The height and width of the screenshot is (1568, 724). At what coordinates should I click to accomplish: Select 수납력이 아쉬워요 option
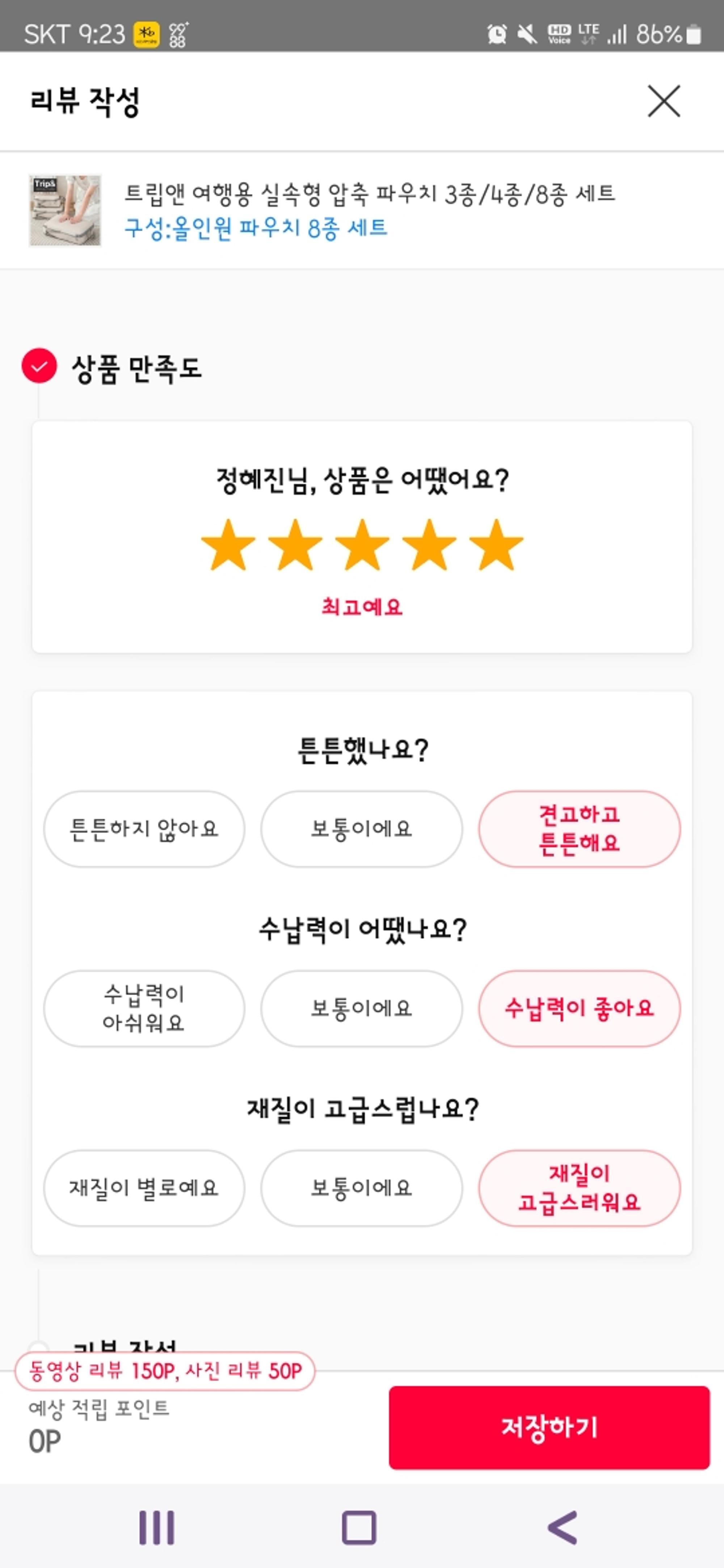pyautogui.click(x=144, y=1009)
